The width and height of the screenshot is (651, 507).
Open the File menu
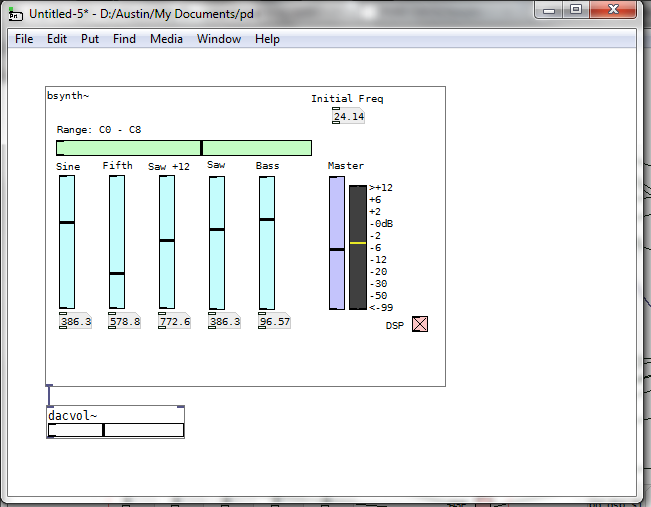click(24, 39)
